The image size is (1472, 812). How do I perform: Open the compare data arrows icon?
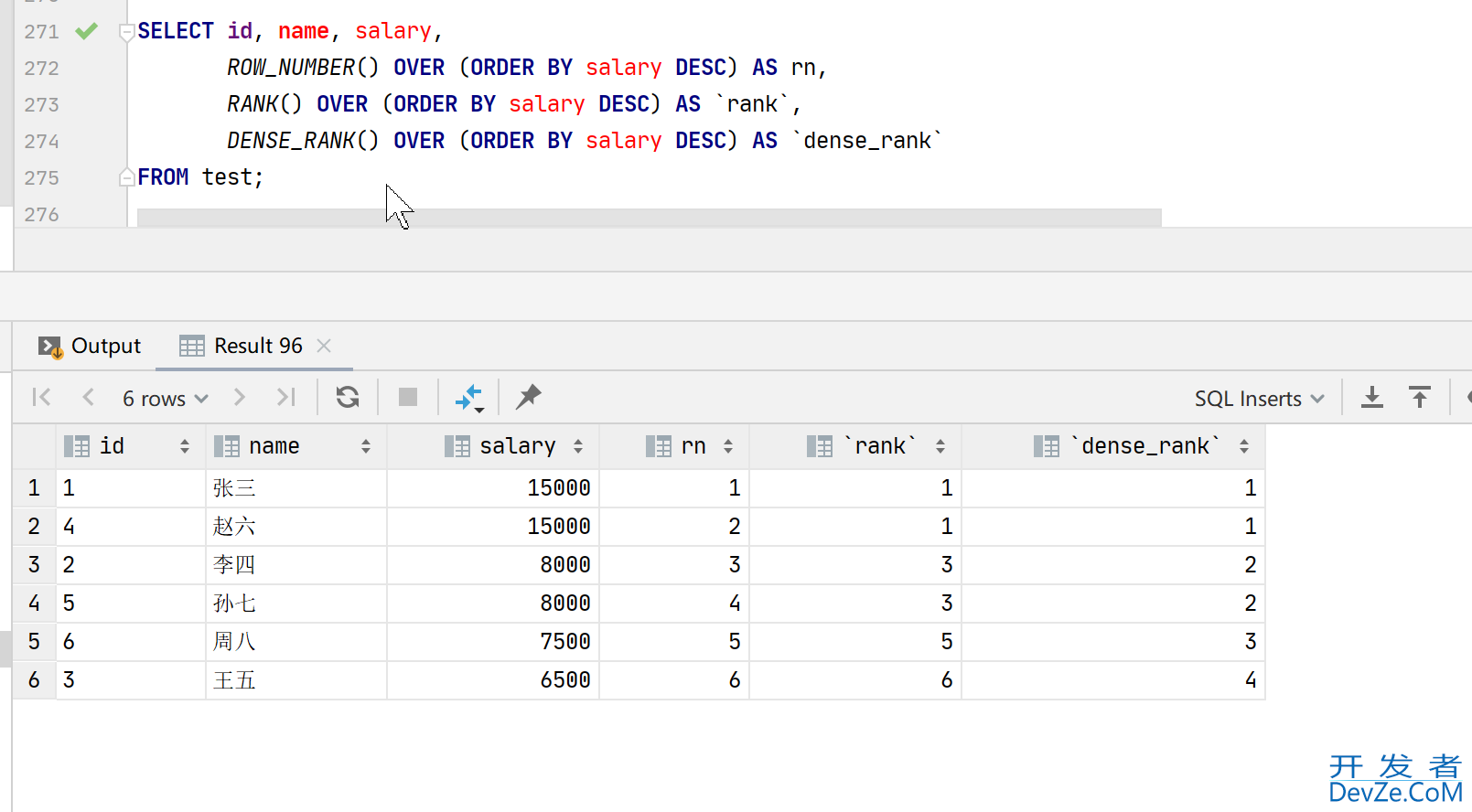coord(469,398)
